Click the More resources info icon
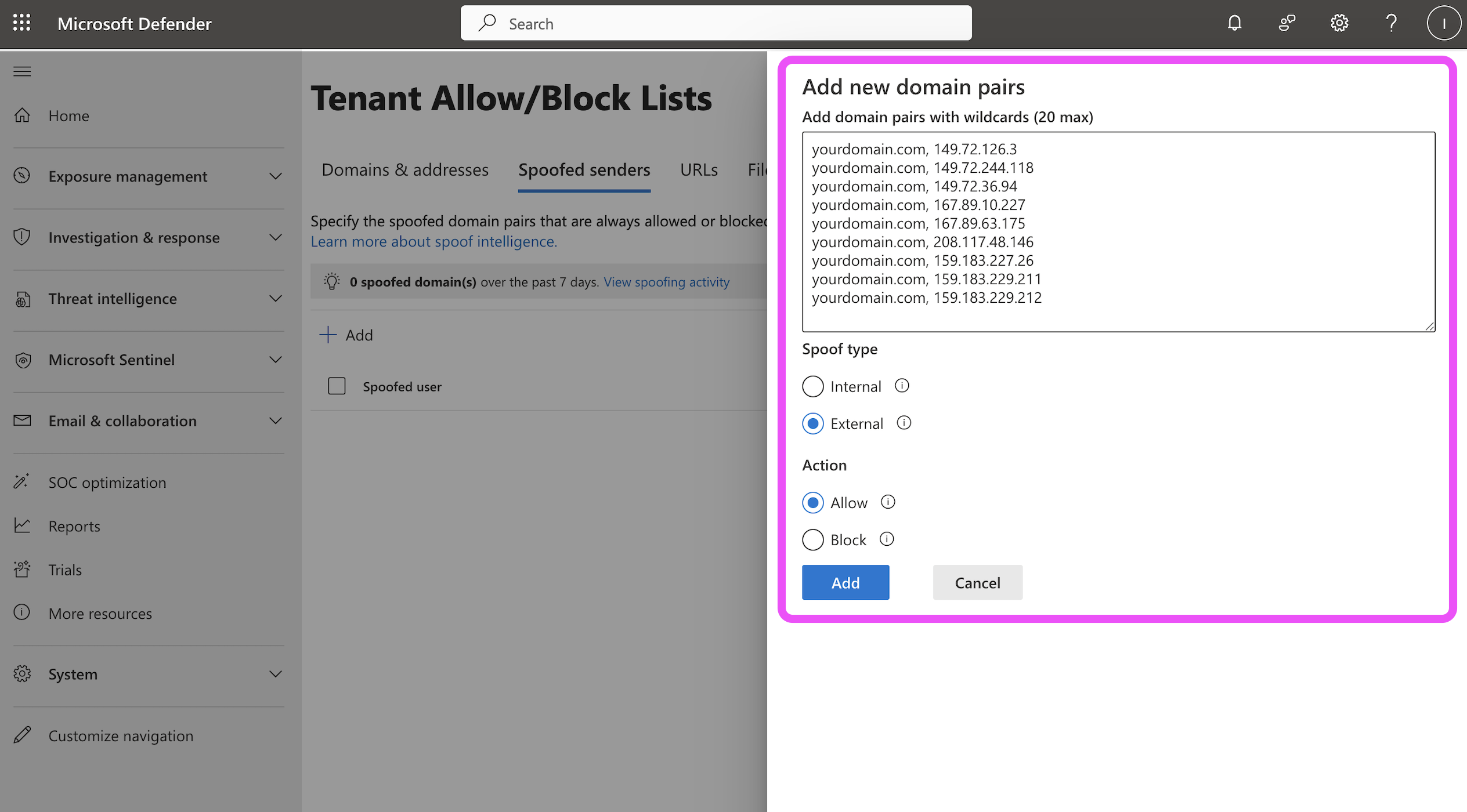1467x812 pixels. 22,612
